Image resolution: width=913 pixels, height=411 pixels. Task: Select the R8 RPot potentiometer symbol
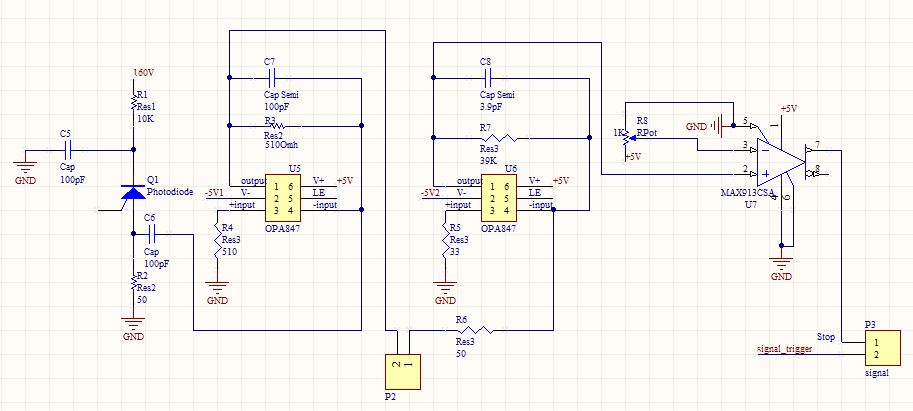[x=627, y=139]
